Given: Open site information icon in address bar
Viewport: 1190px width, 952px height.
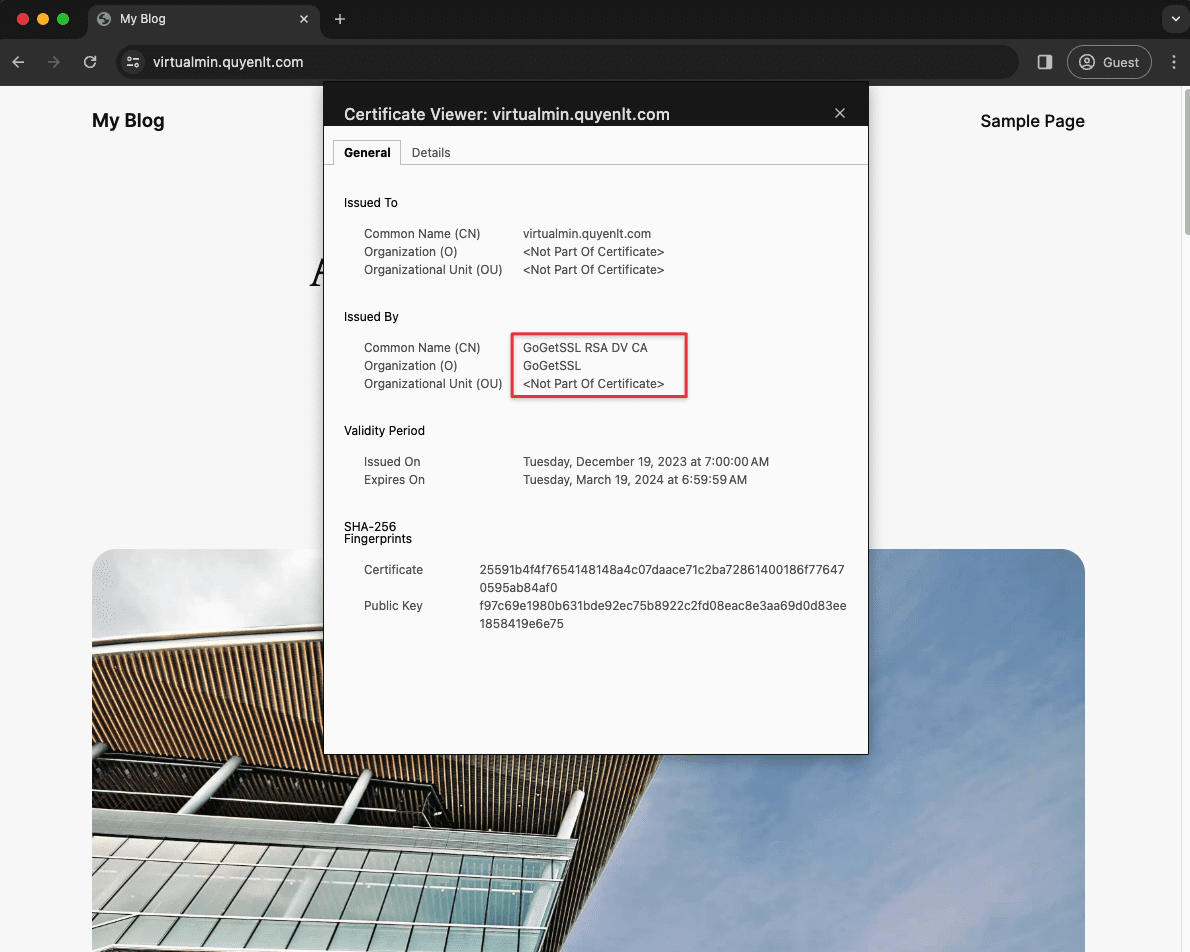Looking at the screenshot, I should coord(133,62).
